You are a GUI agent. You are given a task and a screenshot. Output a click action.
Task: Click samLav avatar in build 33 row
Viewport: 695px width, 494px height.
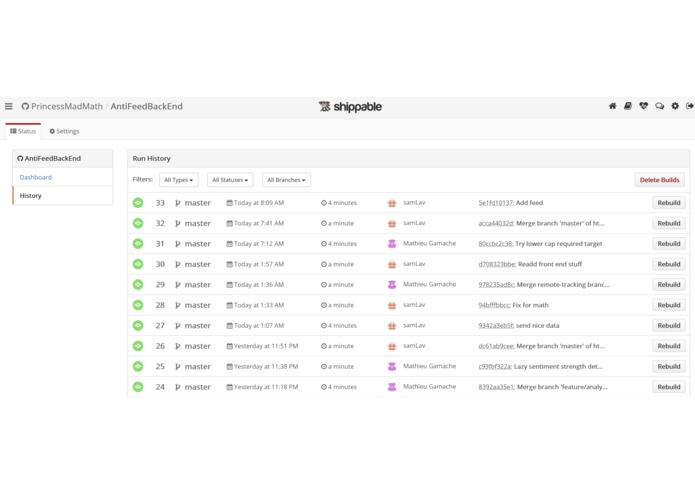click(x=392, y=203)
